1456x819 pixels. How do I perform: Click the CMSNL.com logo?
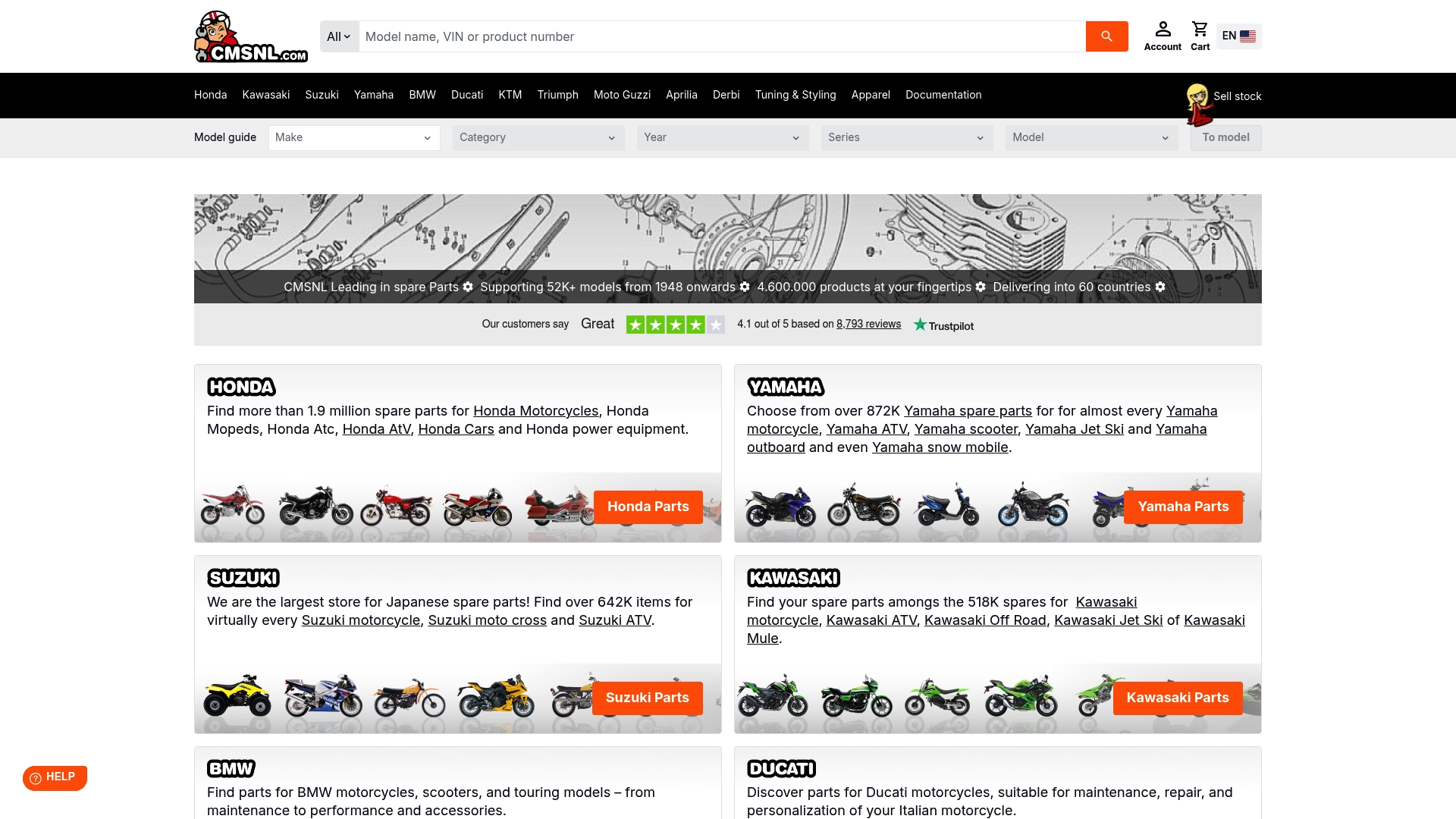[251, 36]
